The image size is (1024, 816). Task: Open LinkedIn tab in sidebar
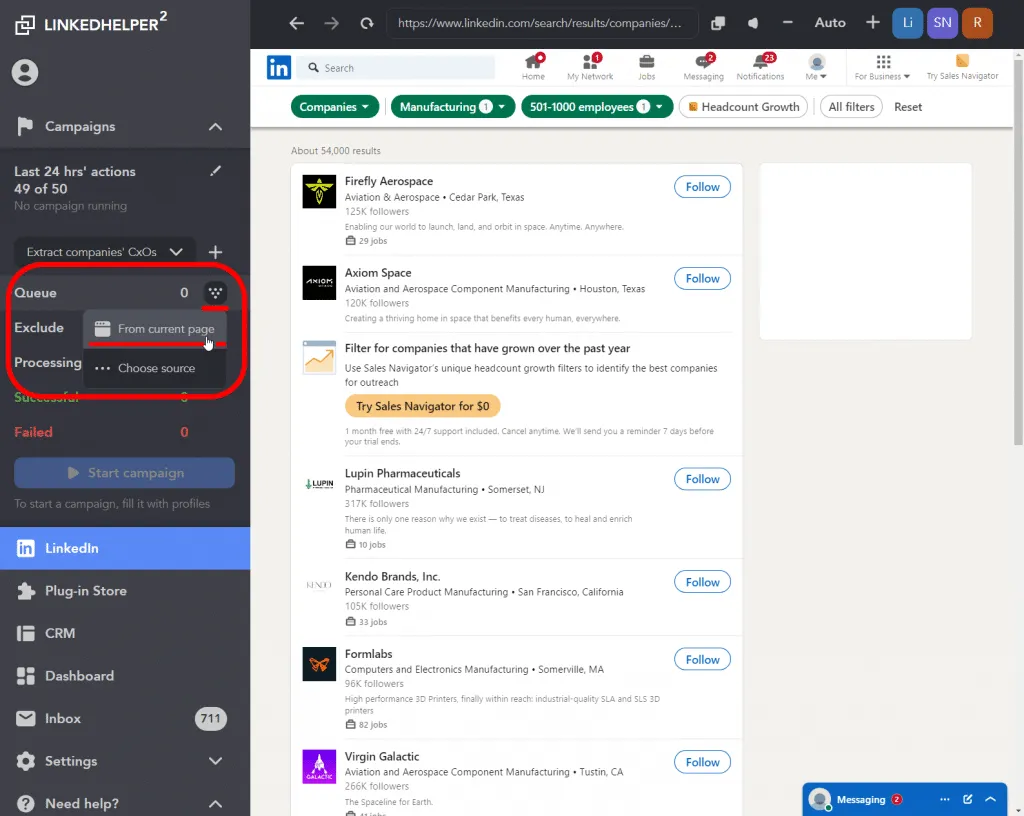click(x=125, y=548)
